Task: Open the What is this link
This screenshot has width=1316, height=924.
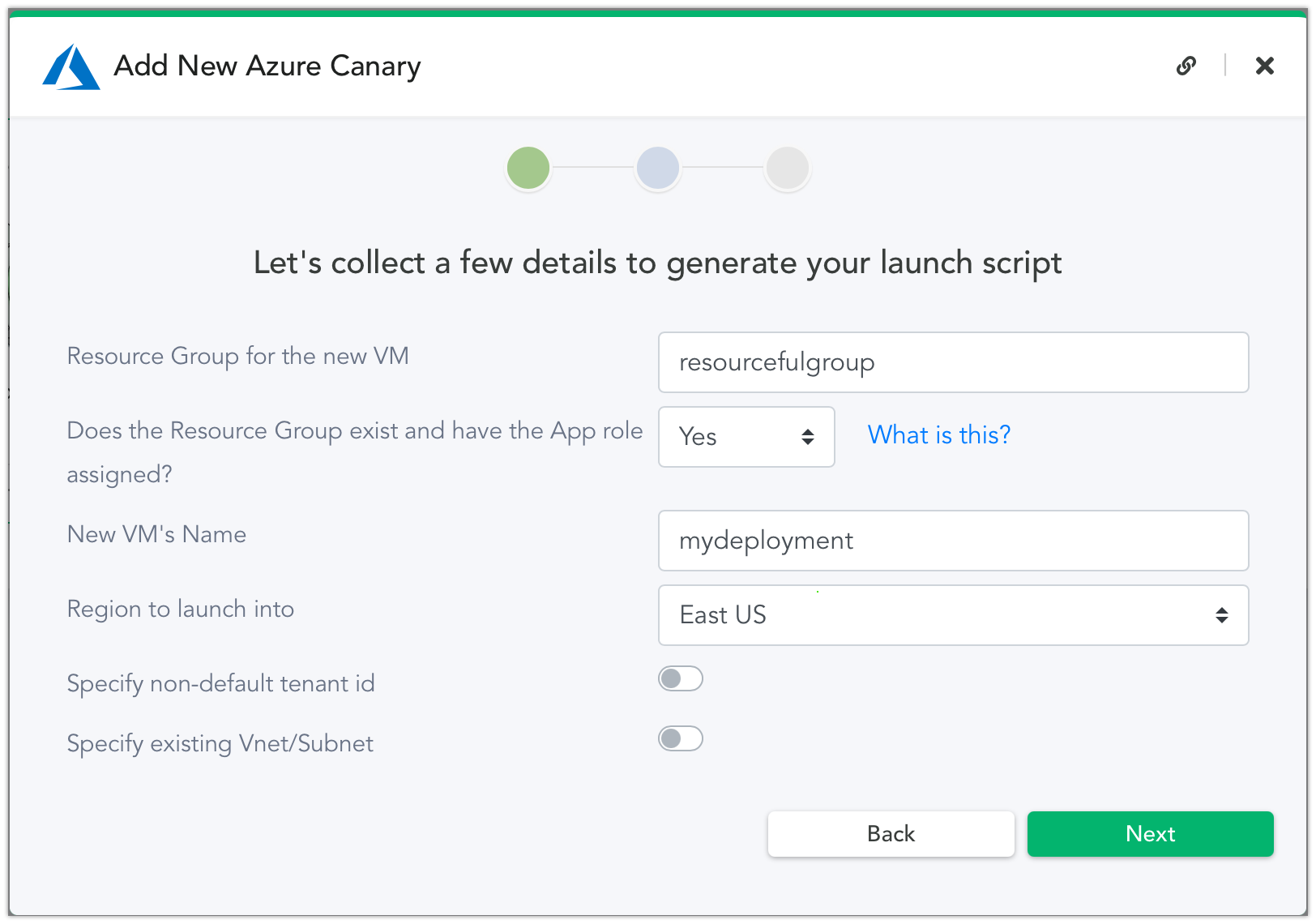Action: click(938, 435)
